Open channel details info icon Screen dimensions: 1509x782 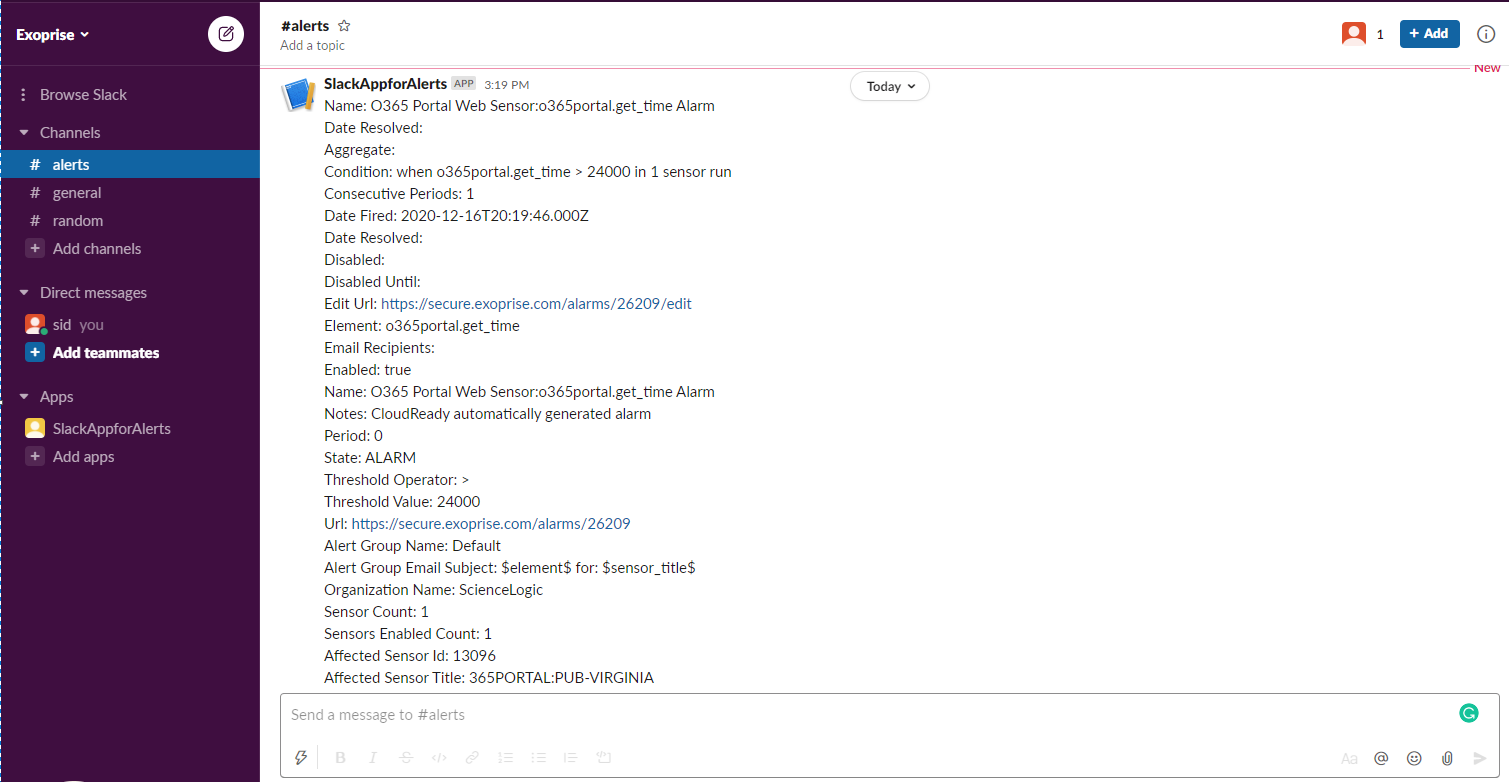point(1486,34)
